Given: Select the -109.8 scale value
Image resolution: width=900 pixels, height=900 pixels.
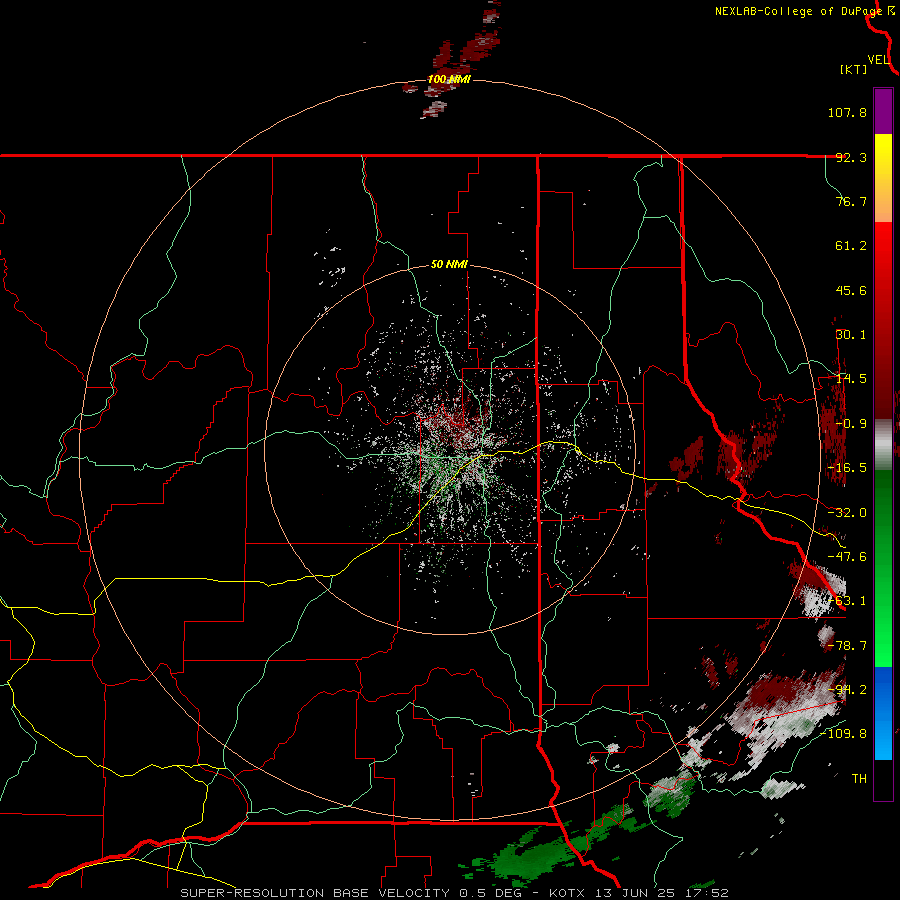Looking at the screenshot, I should tap(843, 734).
